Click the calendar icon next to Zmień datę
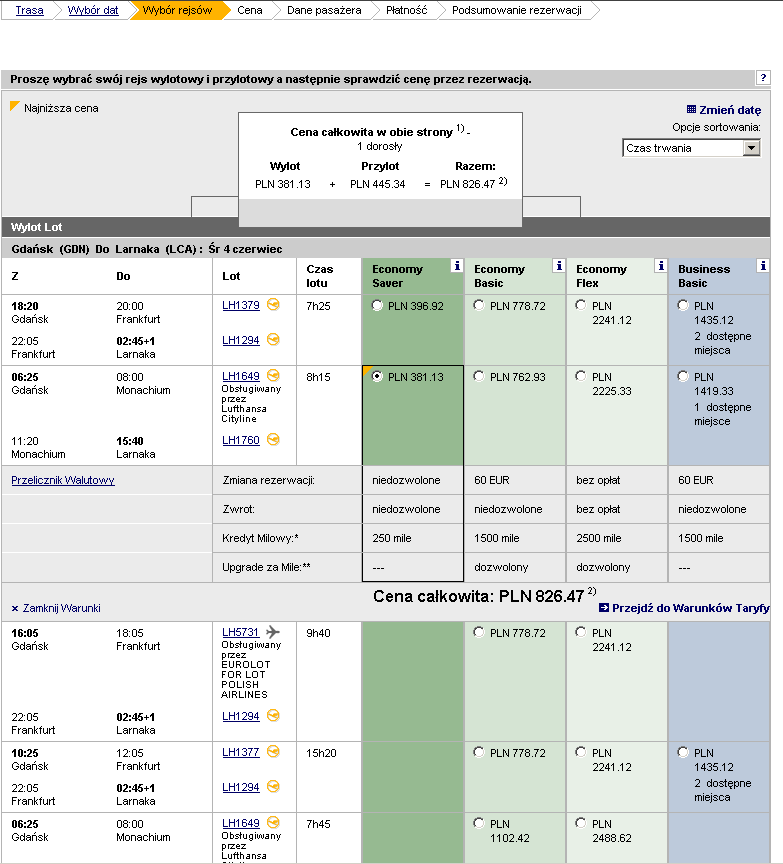The width and height of the screenshot is (783, 864). [691, 110]
